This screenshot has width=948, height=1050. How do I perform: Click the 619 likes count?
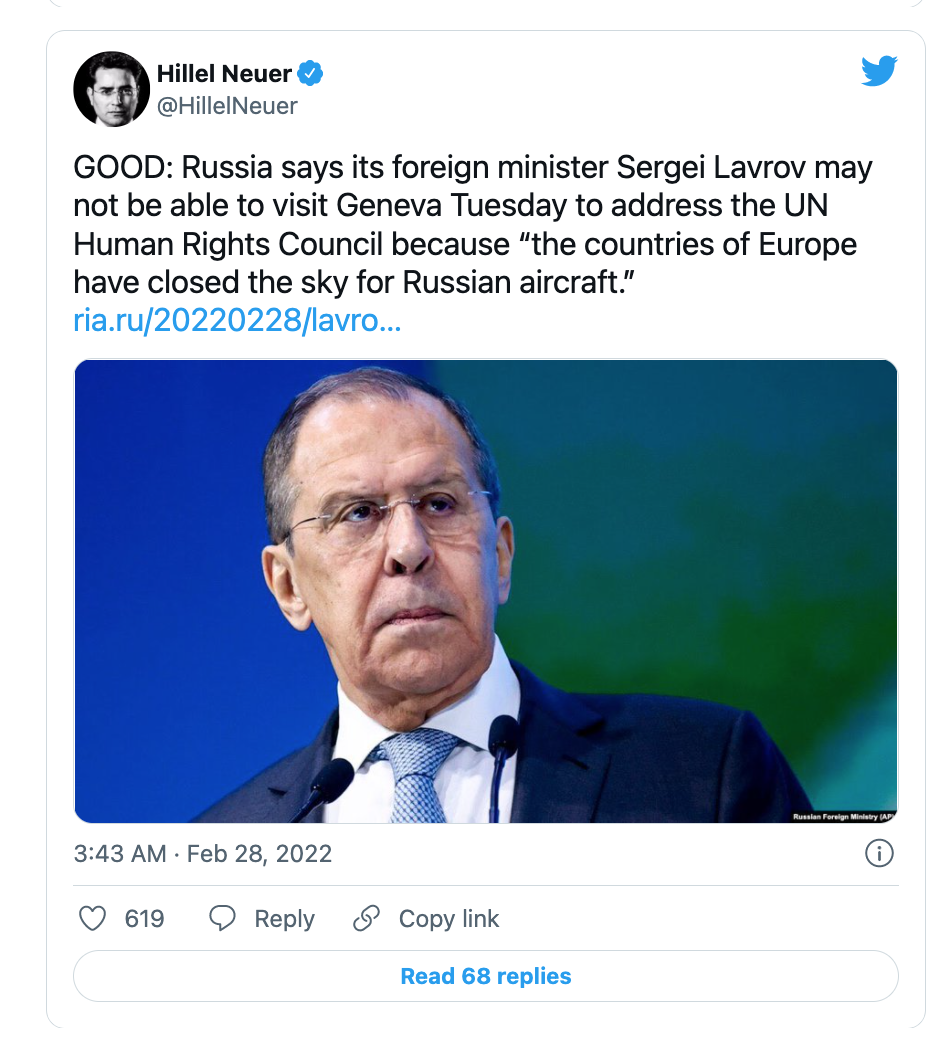point(144,919)
